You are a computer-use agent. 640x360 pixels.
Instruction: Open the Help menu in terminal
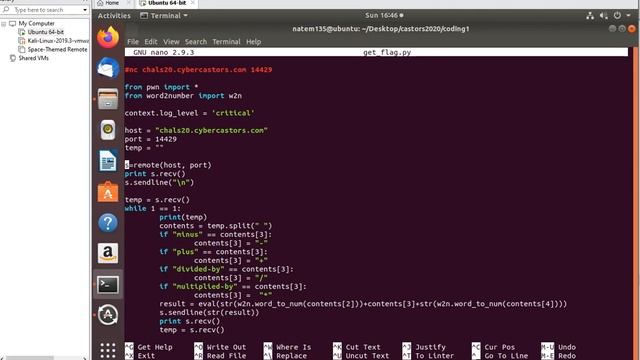(253, 42)
